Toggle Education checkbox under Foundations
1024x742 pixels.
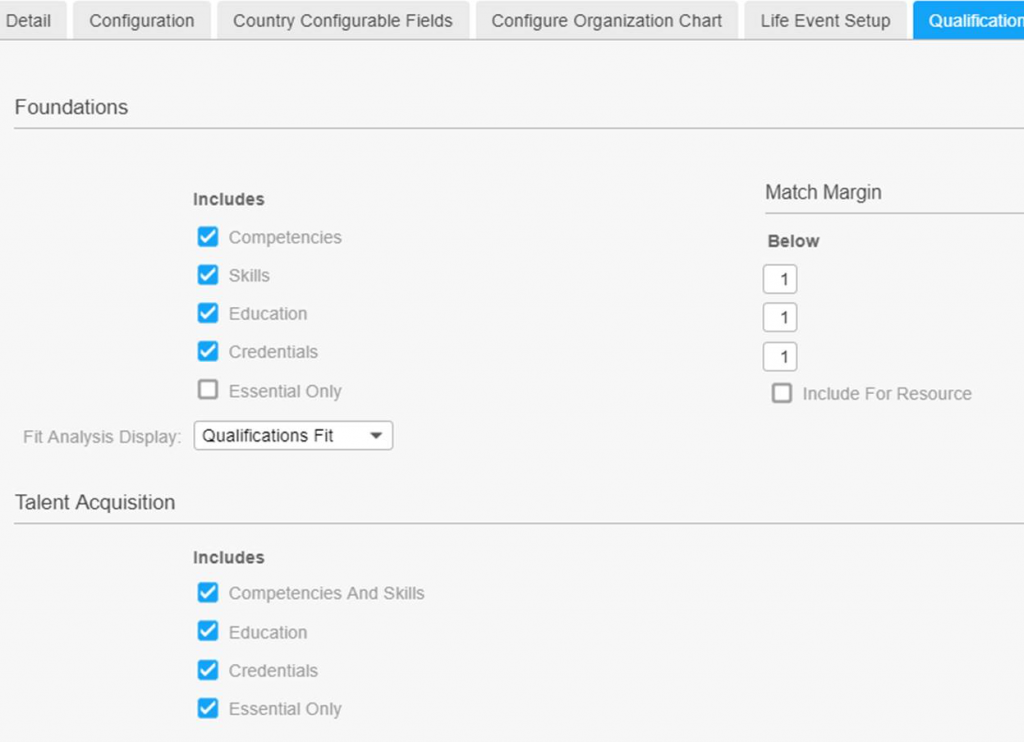[208, 313]
